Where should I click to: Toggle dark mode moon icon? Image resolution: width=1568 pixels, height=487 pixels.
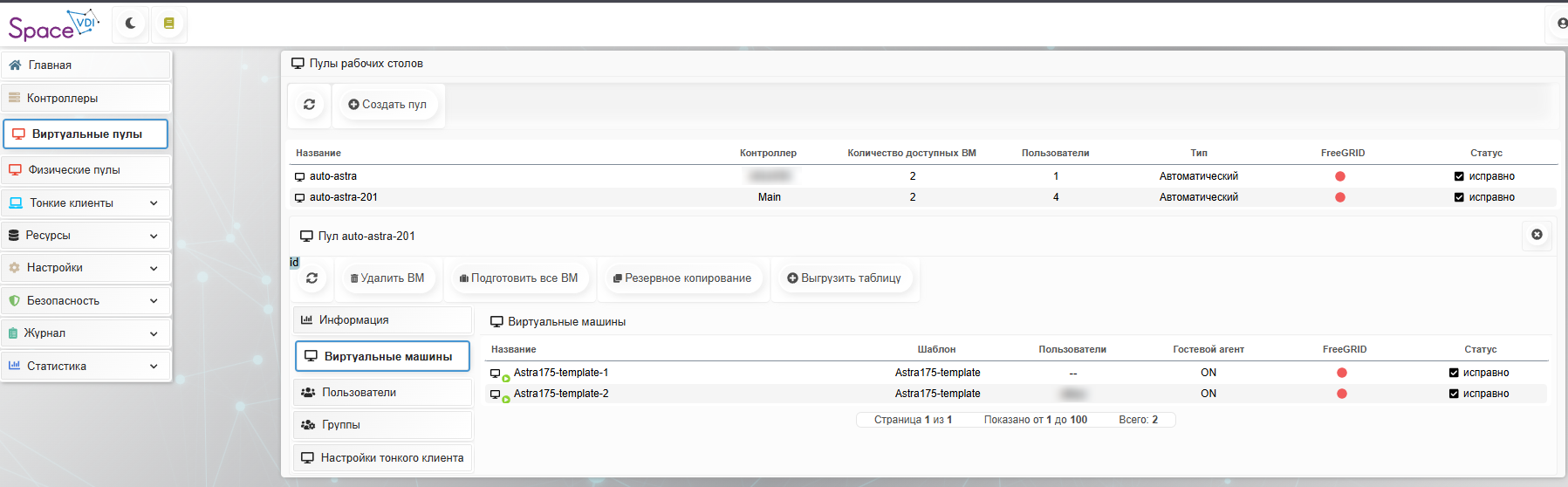(130, 24)
